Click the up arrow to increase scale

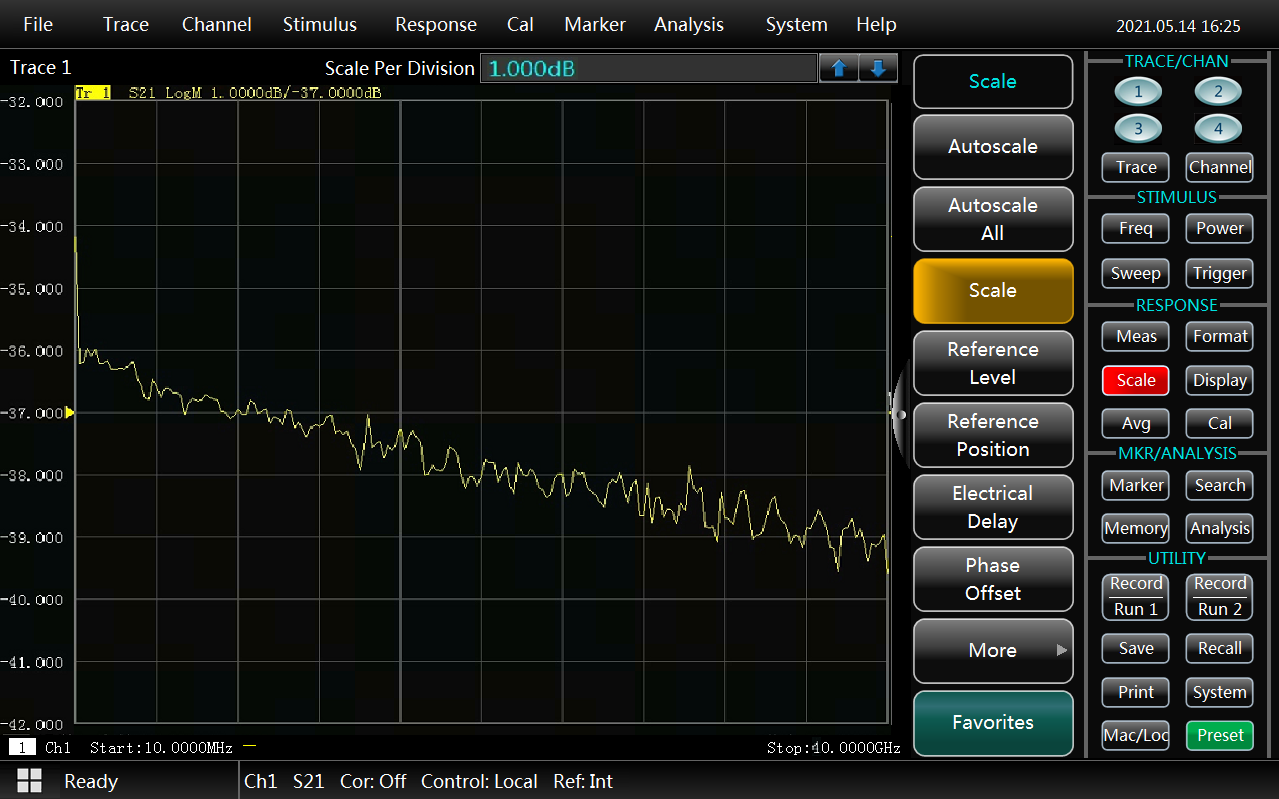[x=839, y=68]
